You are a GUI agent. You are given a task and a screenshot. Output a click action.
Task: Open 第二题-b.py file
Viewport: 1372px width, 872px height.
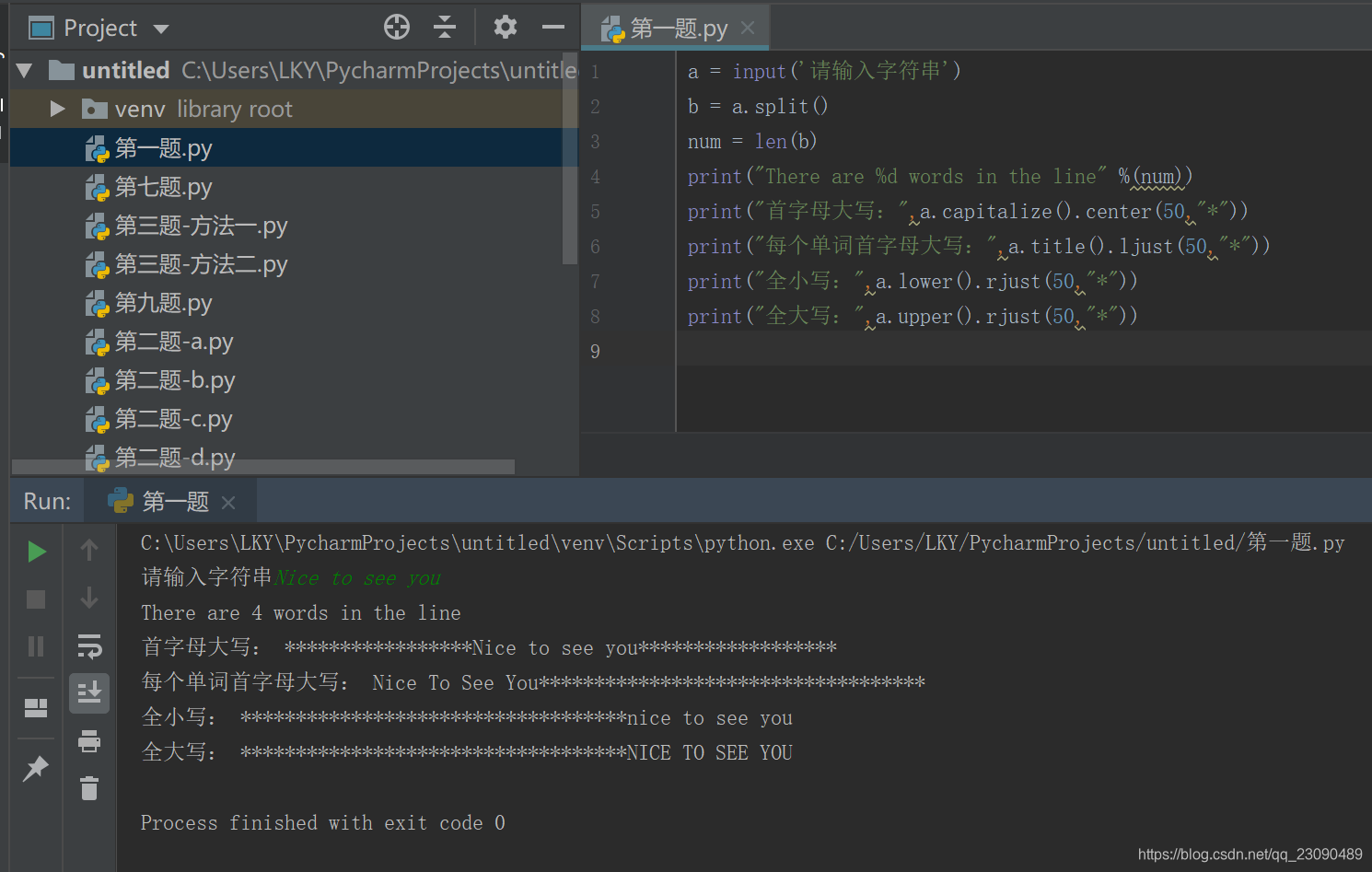click(160, 380)
